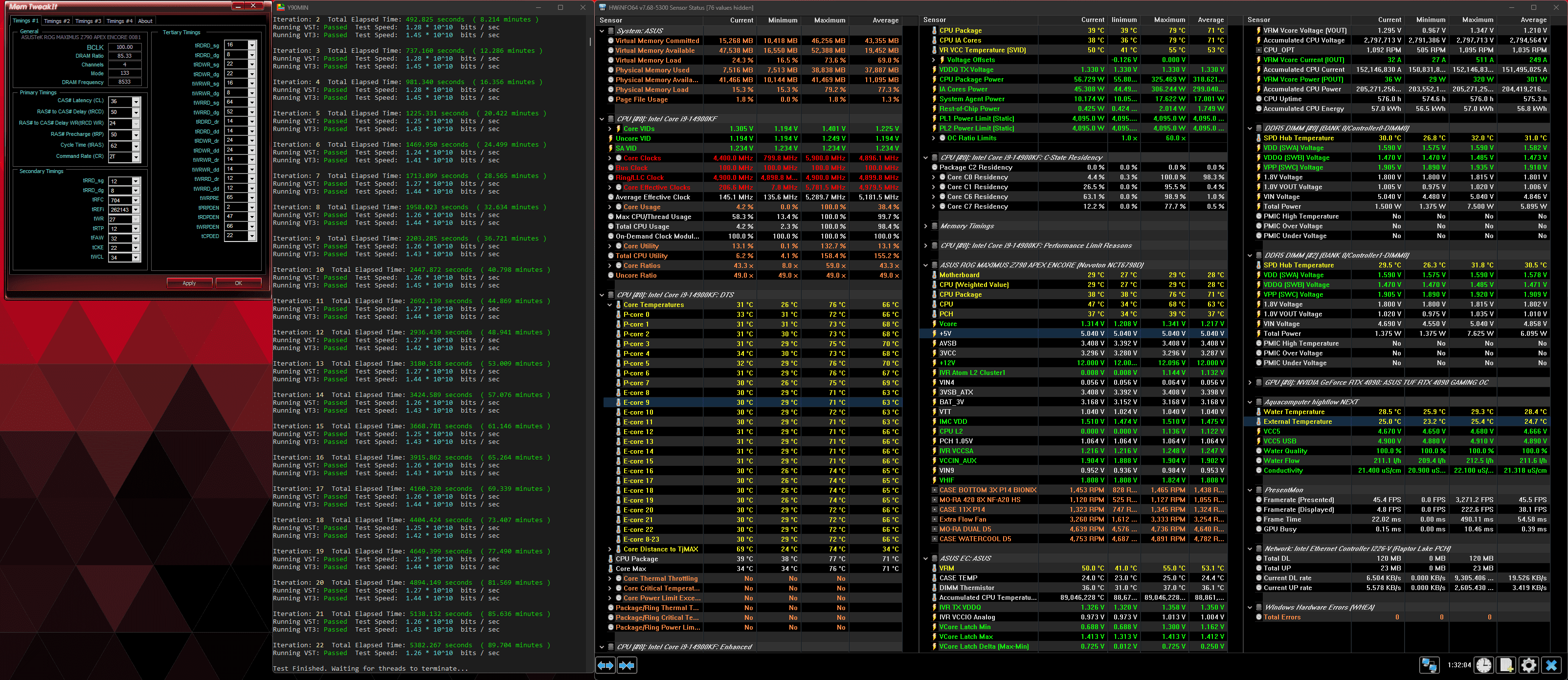Click the fan icon beside Extra Flow Fan
The width and height of the screenshot is (1568, 680).
pyautogui.click(x=934, y=520)
